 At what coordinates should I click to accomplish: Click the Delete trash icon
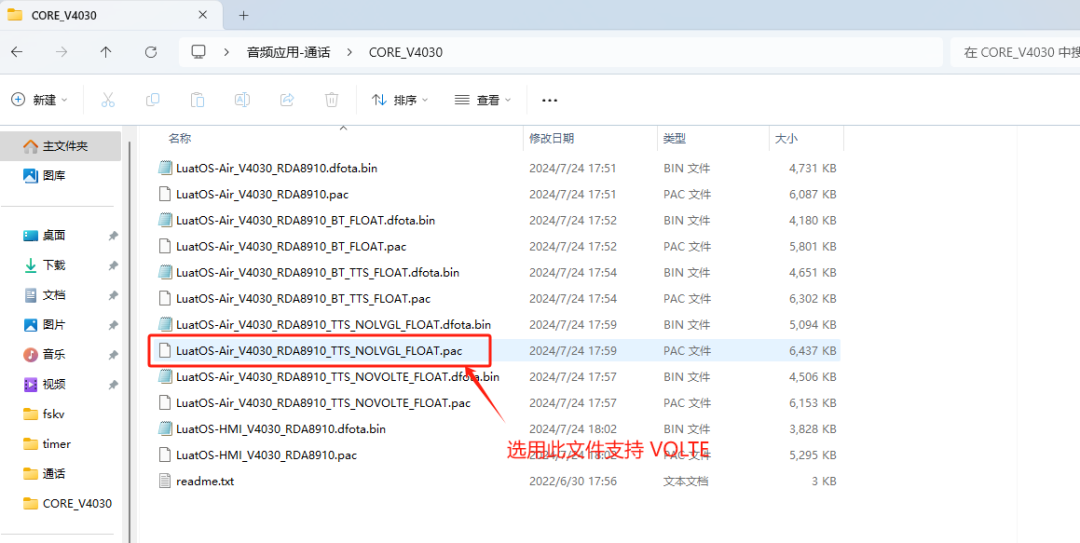pyautogui.click(x=331, y=100)
